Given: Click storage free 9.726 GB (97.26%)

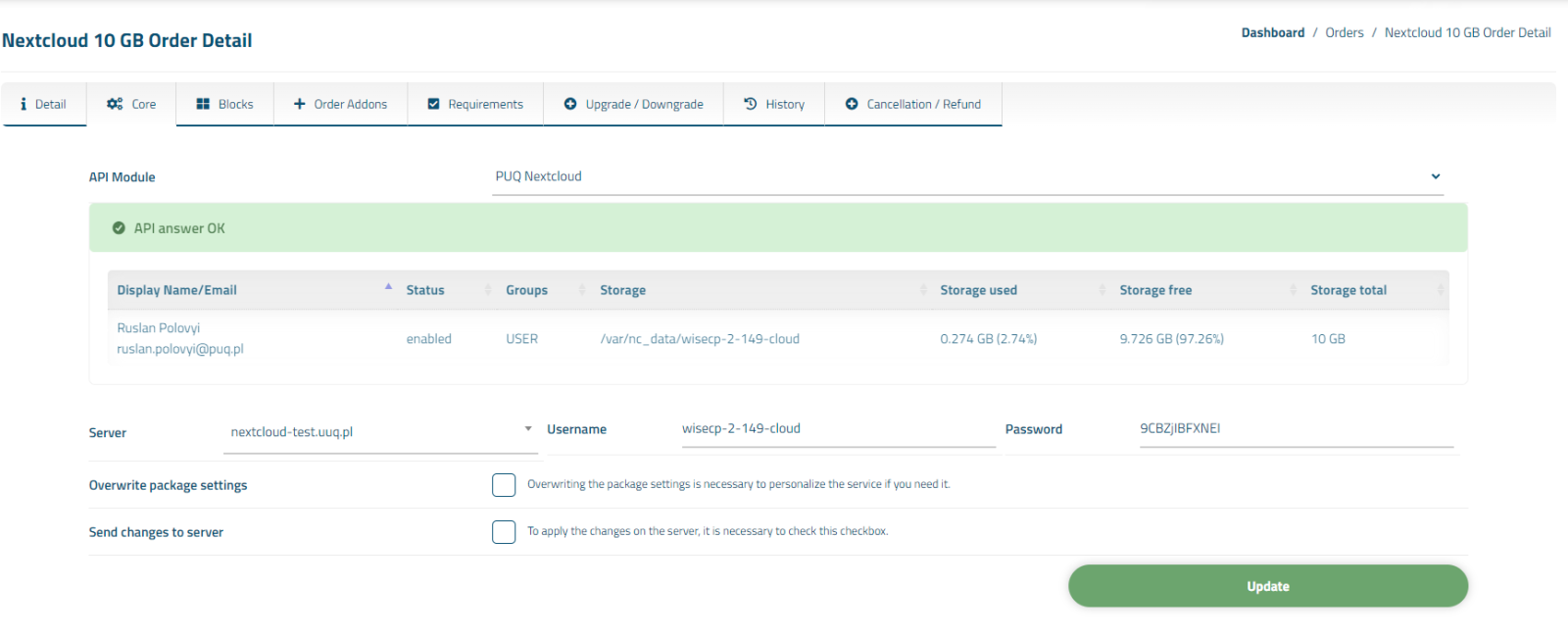Looking at the screenshot, I should pyautogui.click(x=1171, y=339).
